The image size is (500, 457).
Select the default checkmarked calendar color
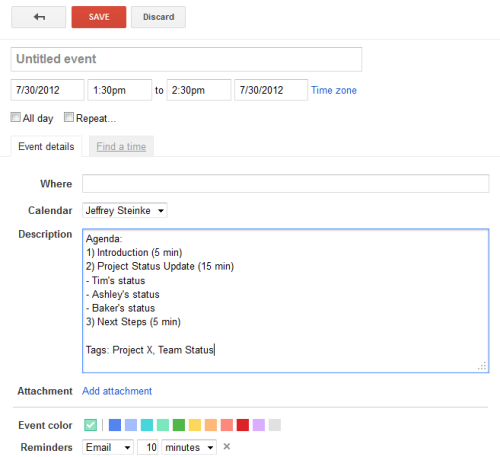pos(90,425)
